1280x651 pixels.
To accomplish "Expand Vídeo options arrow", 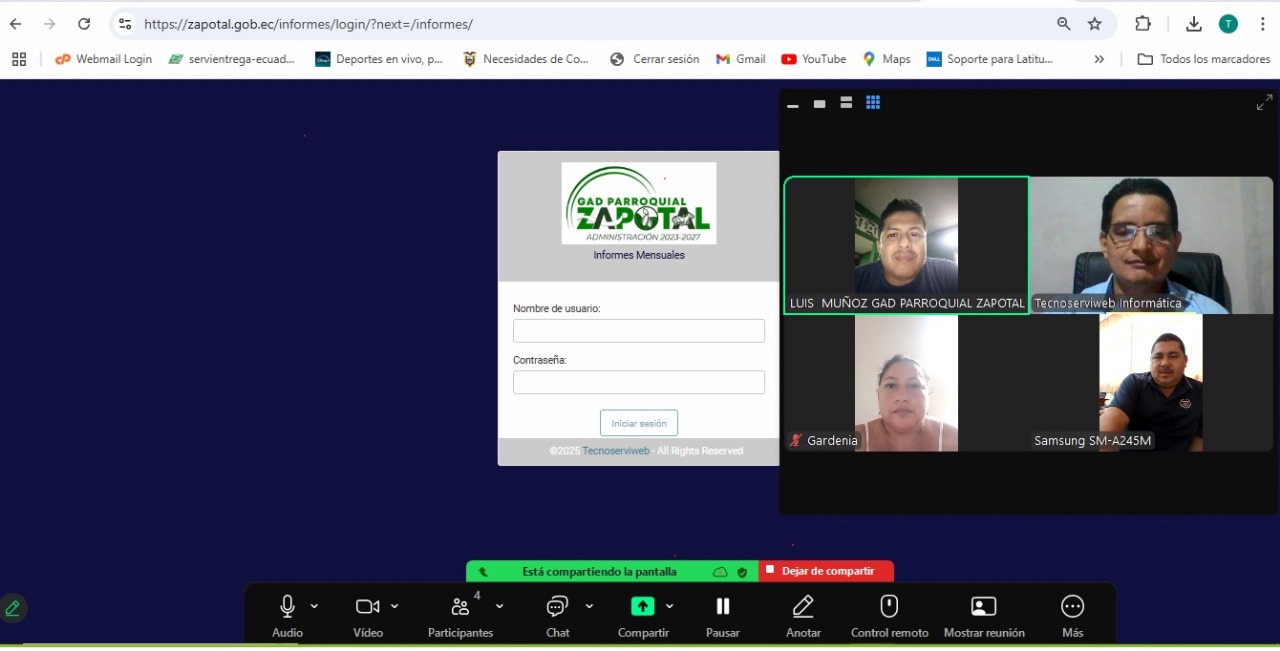I will (x=394, y=606).
